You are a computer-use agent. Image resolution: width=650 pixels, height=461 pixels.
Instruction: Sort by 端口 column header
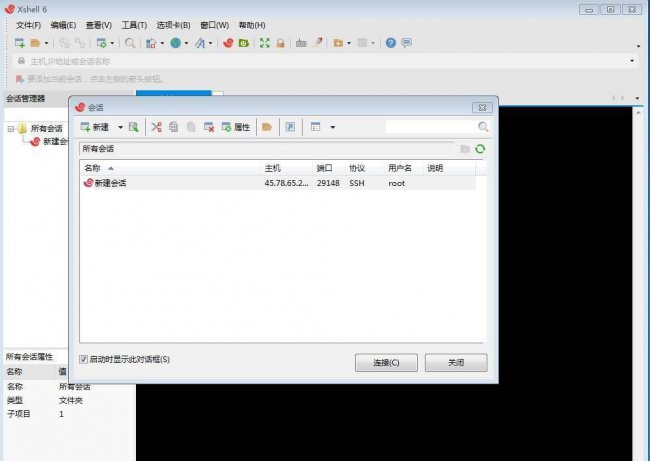tap(330, 168)
